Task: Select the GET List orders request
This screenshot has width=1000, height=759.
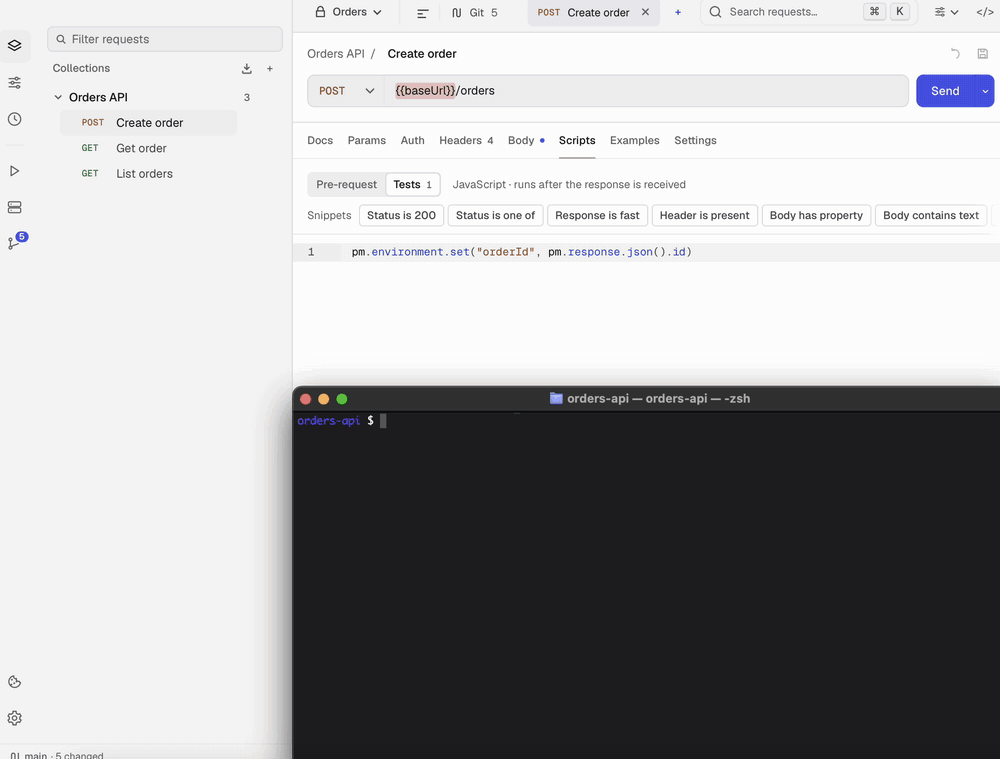Action: click(x=149, y=173)
